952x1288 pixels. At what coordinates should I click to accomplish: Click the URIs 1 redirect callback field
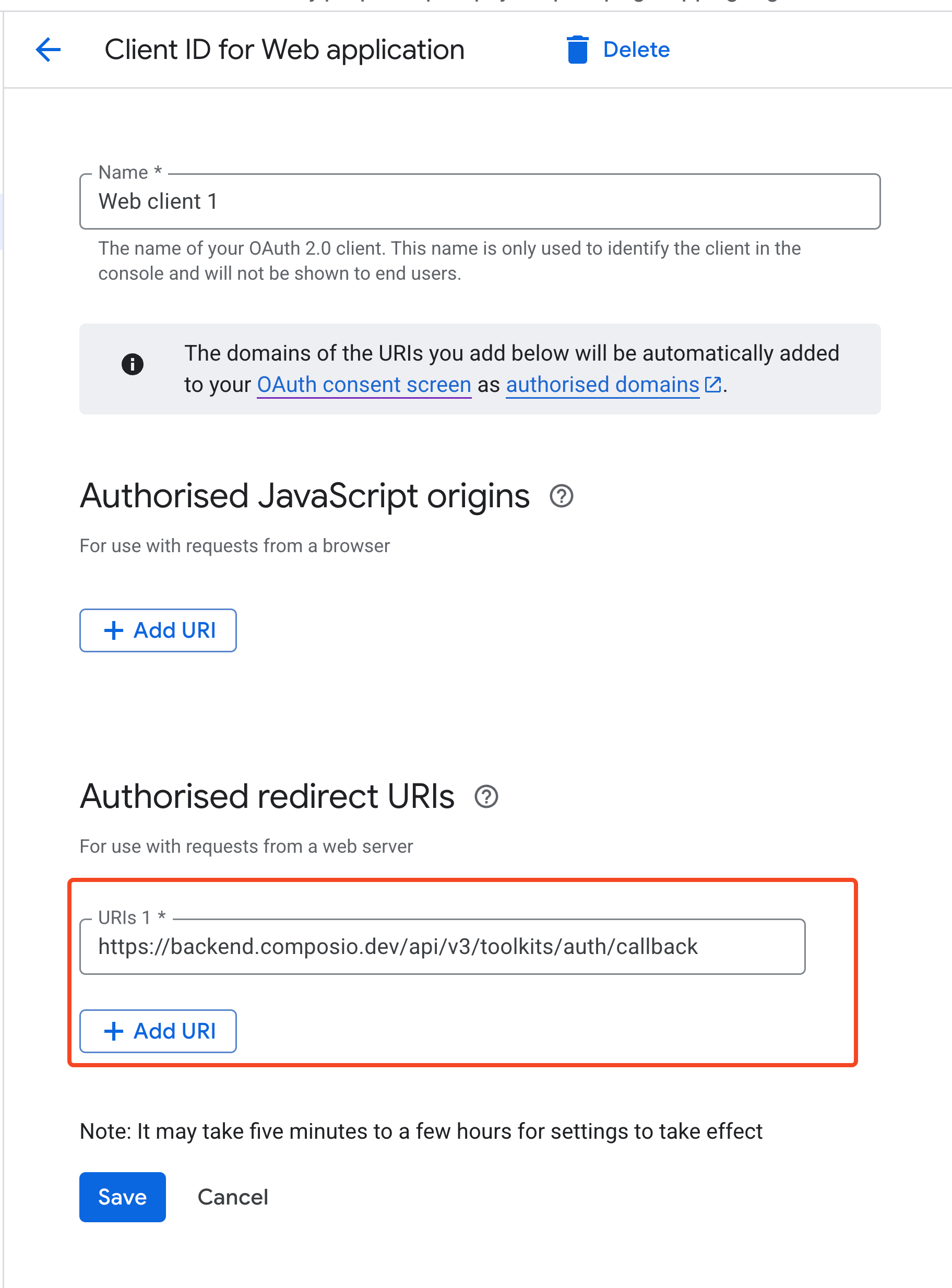[443, 946]
